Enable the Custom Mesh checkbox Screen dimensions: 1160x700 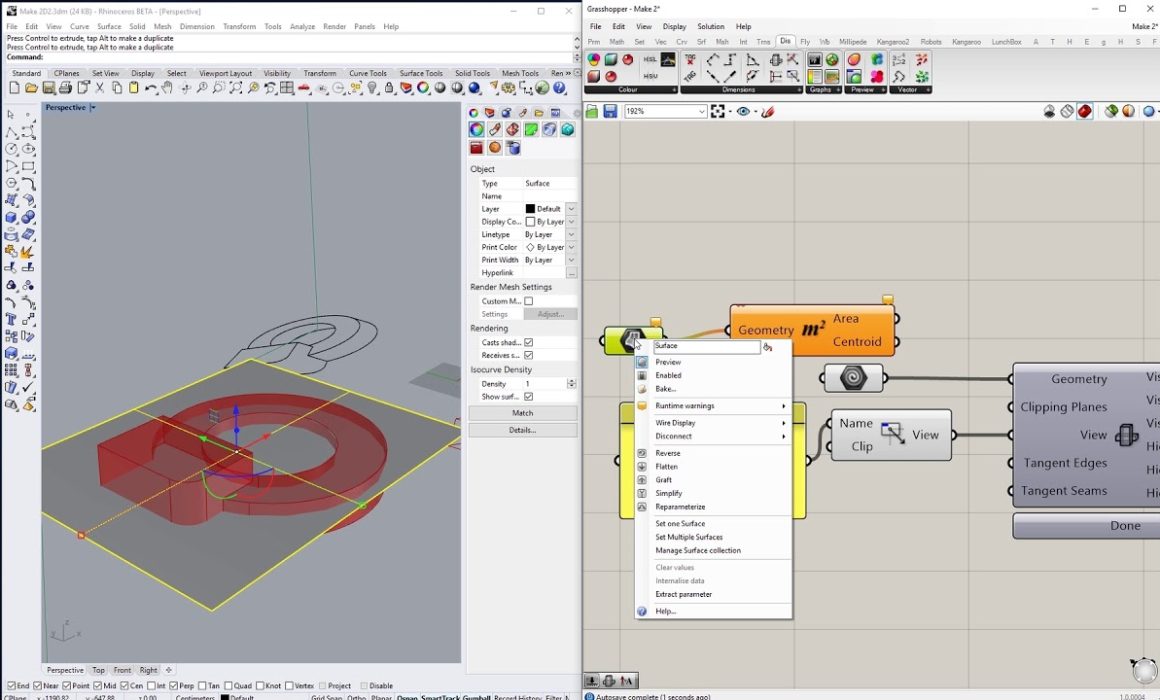[x=529, y=301]
